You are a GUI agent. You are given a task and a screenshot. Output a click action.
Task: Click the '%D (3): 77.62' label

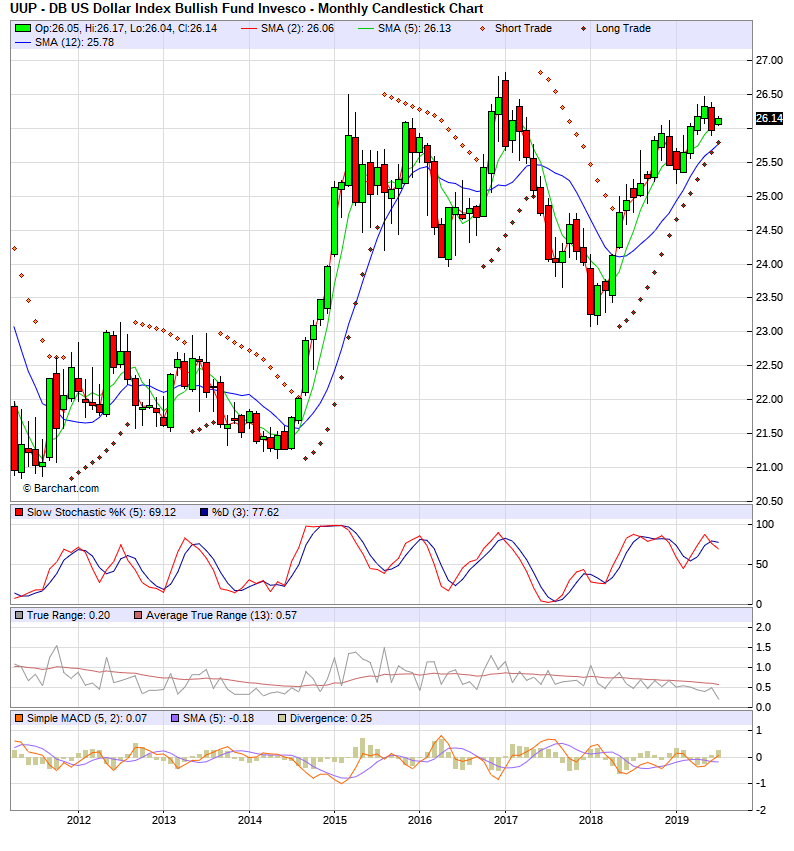(x=245, y=512)
